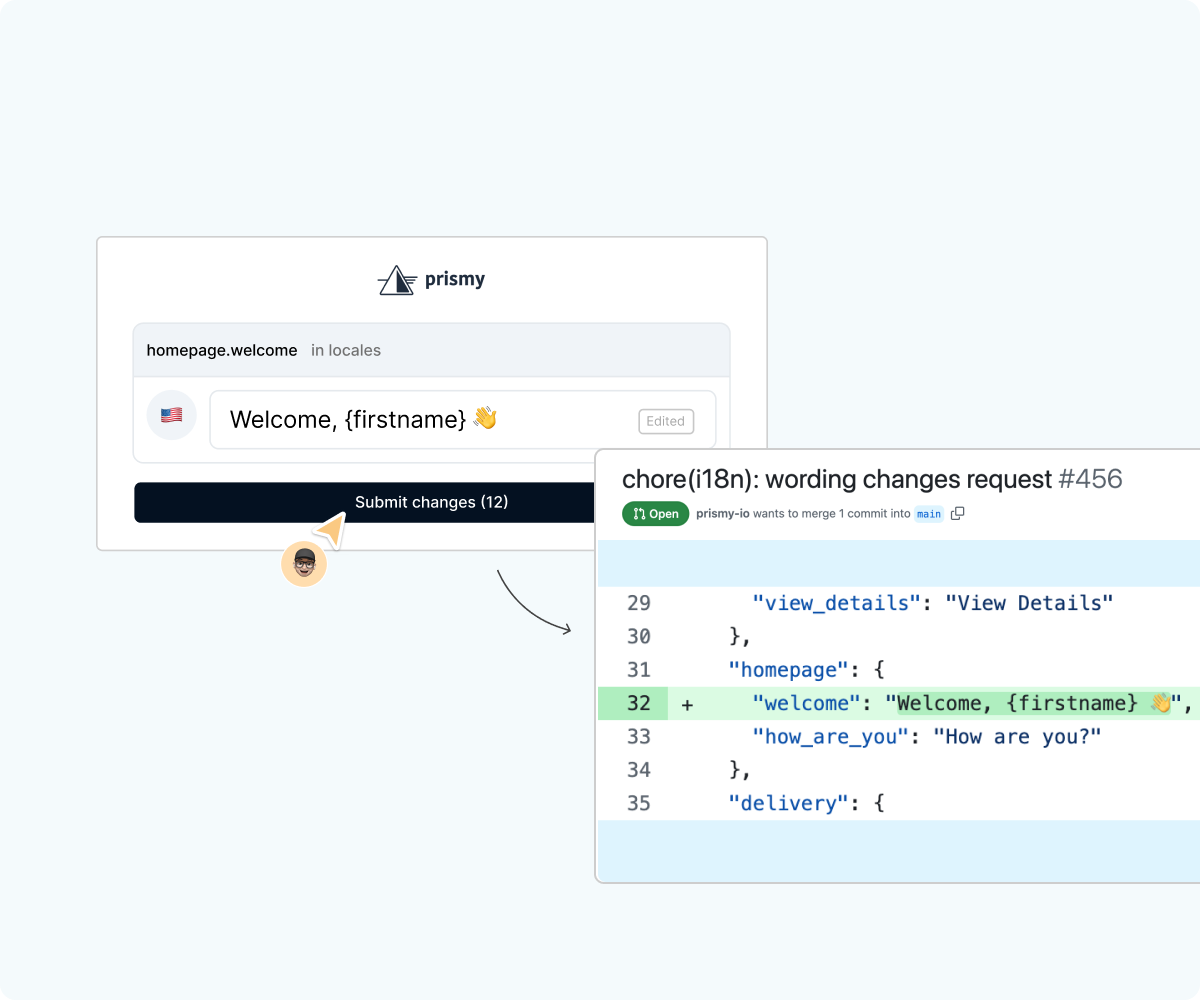Select line number 35 in the diff
The height and width of the screenshot is (1000, 1200).
638,803
